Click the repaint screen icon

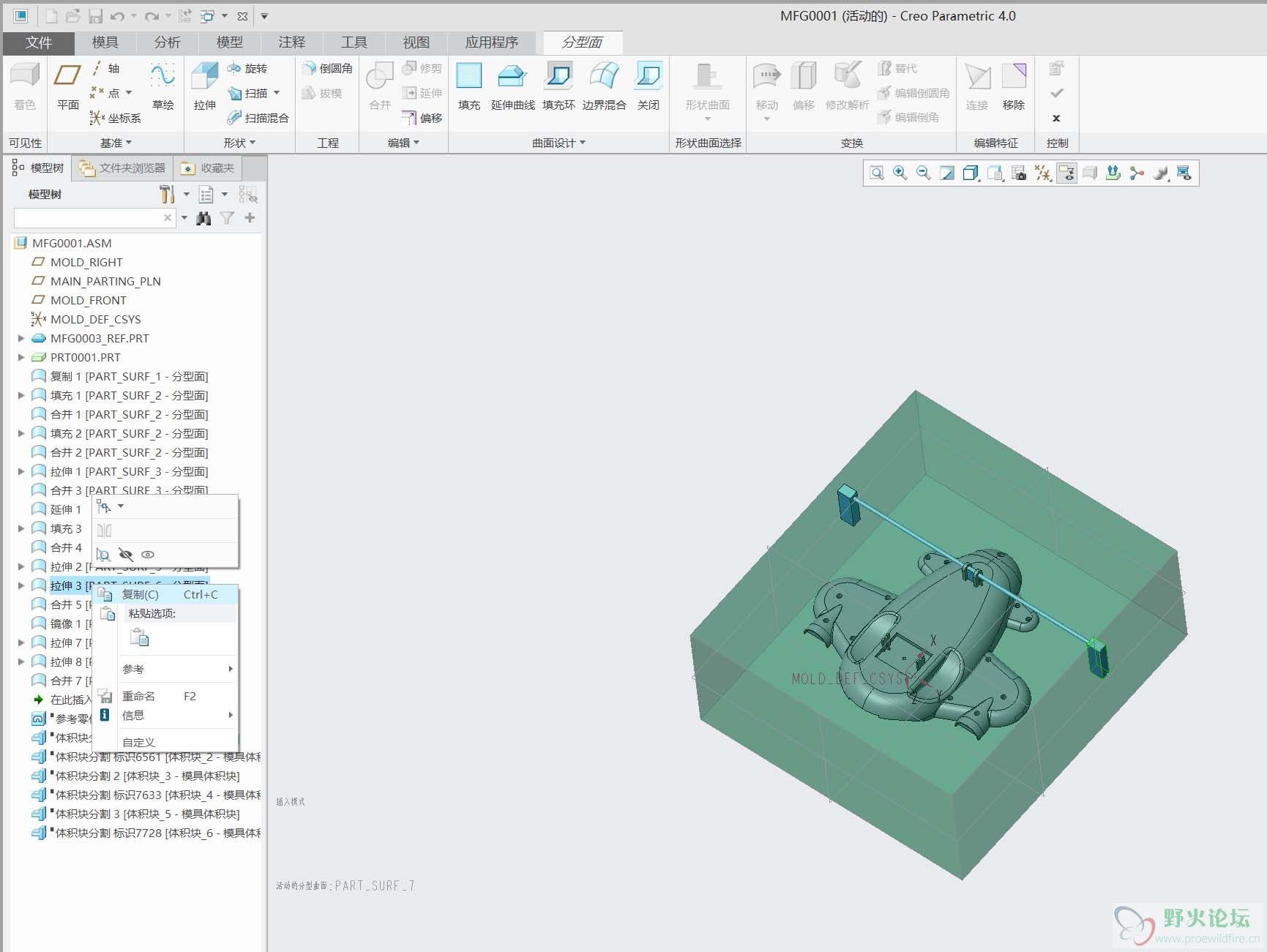click(x=946, y=173)
